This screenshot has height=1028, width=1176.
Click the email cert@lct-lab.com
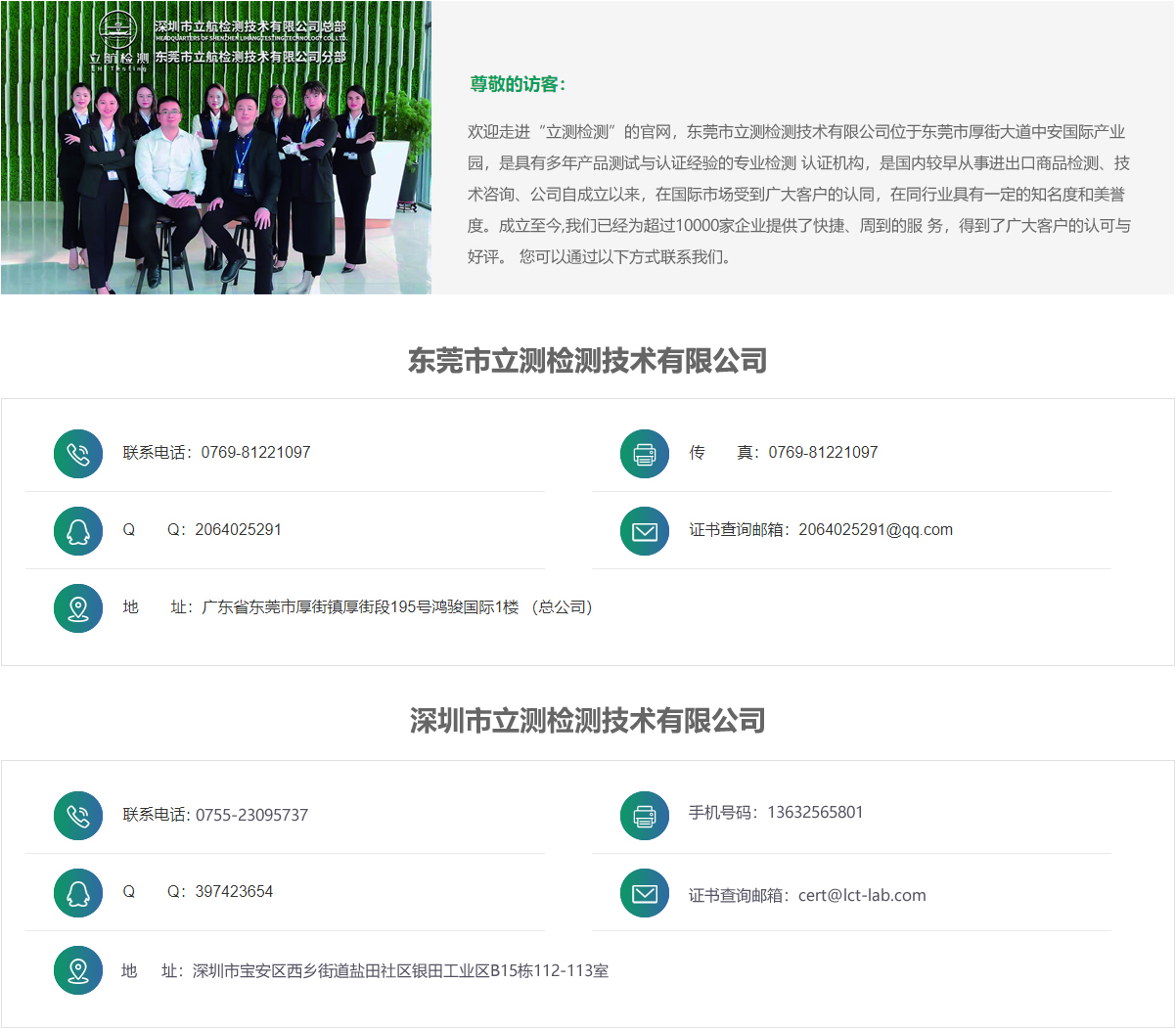[x=862, y=895]
